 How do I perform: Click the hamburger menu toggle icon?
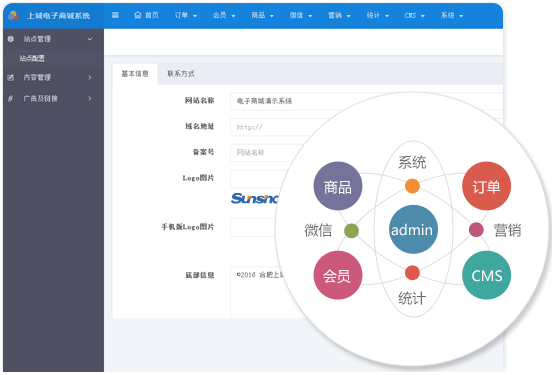[x=115, y=15]
